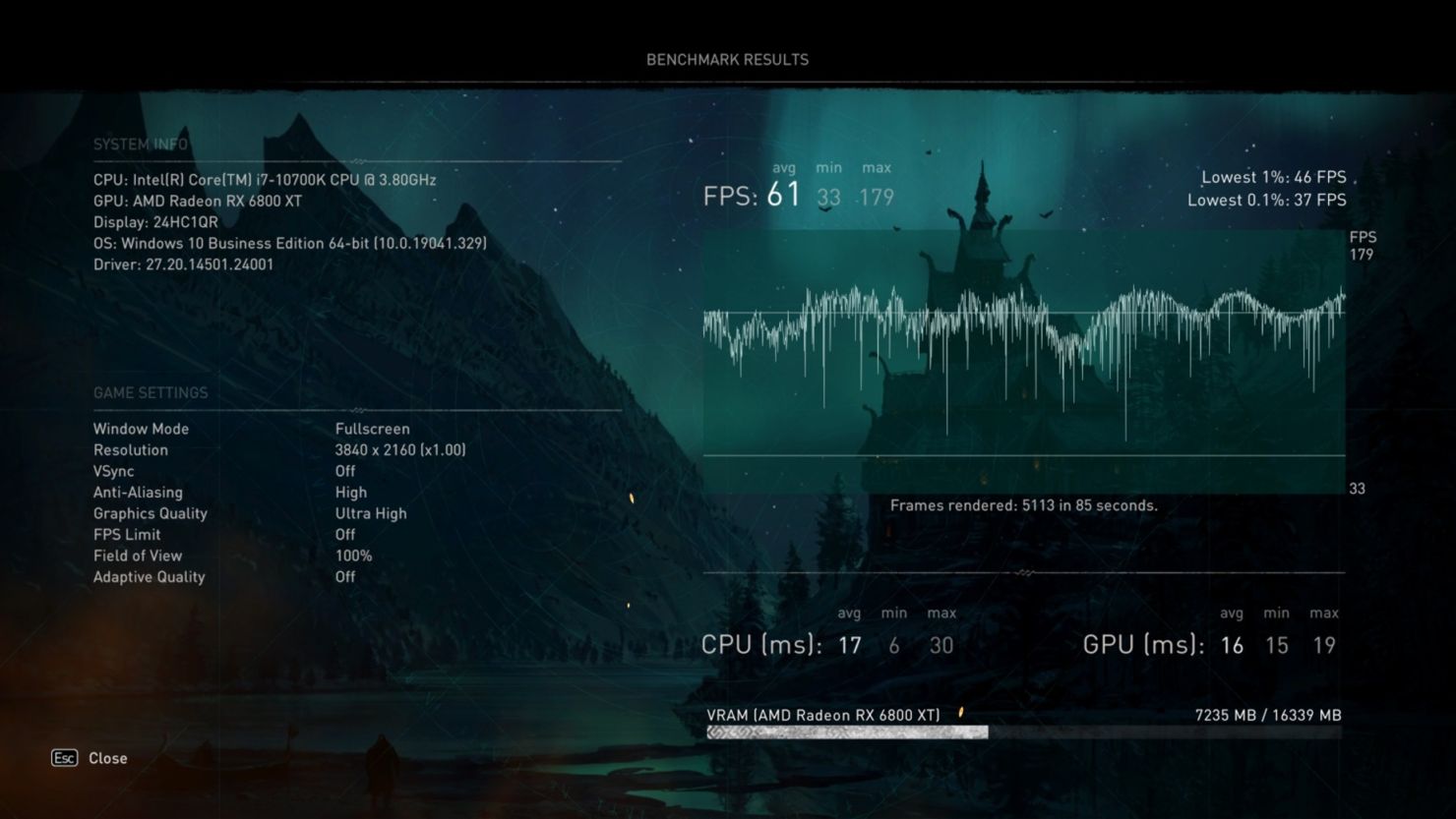The height and width of the screenshot is (819, 1456).
Task: Select the GPU average value 16
Action: [x=1232, y=645]
